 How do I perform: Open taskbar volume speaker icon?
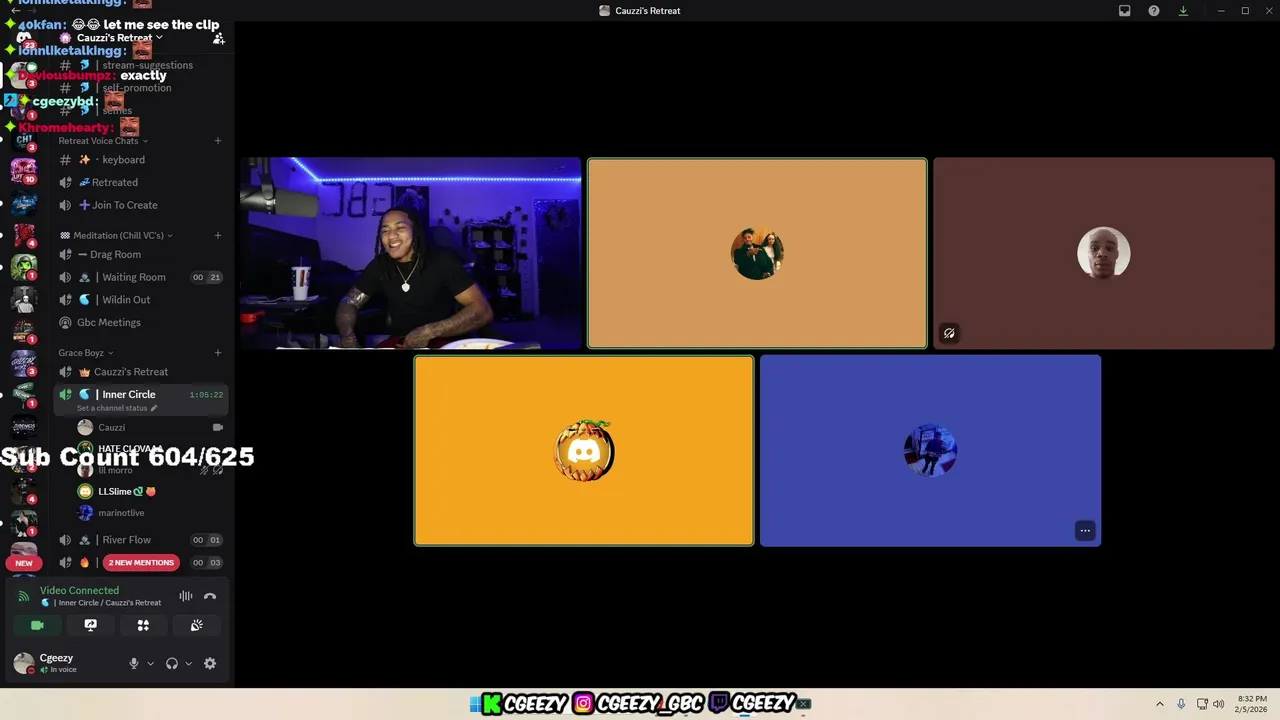tap(1218, 704)
